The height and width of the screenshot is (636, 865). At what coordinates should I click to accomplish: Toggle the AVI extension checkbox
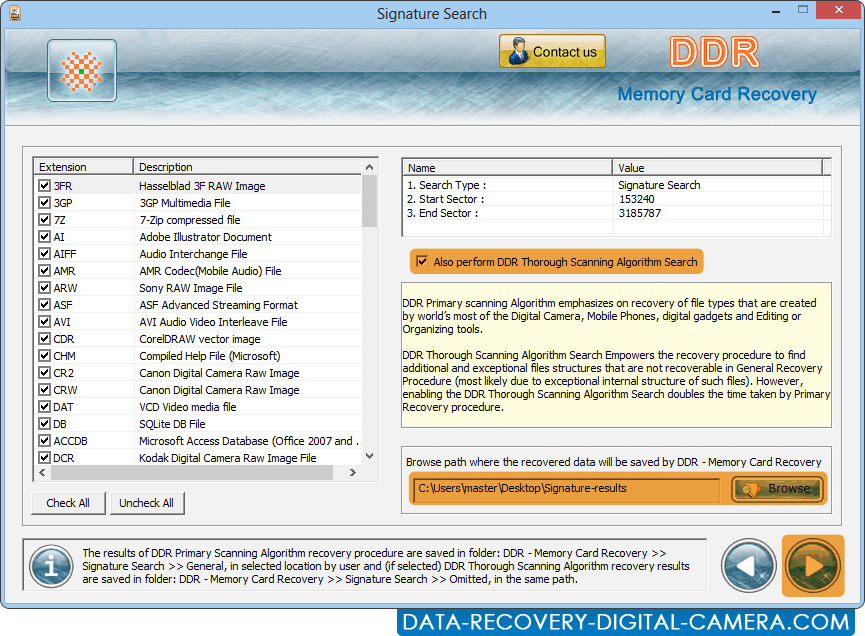point(45,322)
